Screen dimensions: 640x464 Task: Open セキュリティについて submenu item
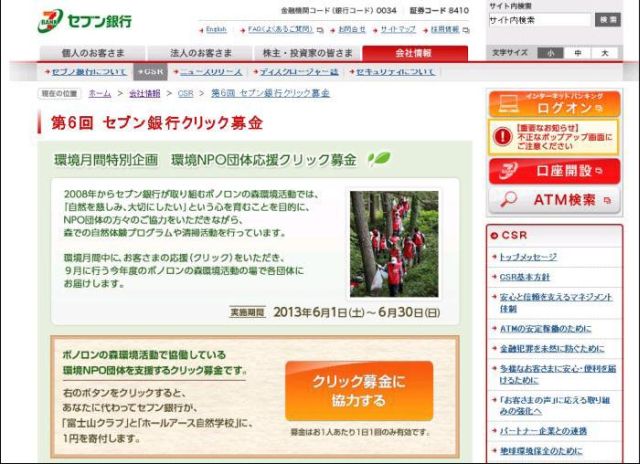click(395, 72)
